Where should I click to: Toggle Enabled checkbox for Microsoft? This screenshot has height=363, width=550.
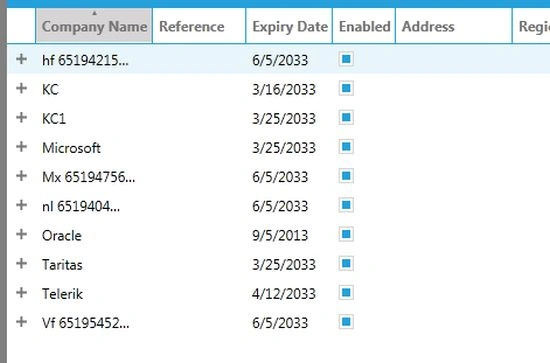[346, 147]
